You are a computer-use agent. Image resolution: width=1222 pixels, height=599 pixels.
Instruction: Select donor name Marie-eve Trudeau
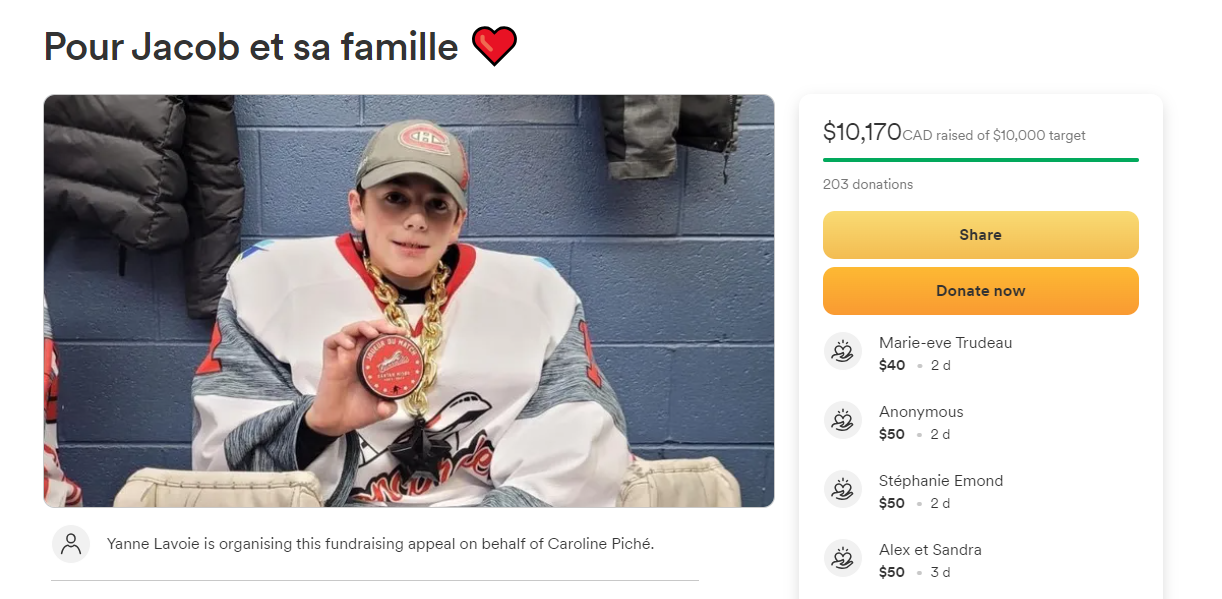[x=945, y=343]
